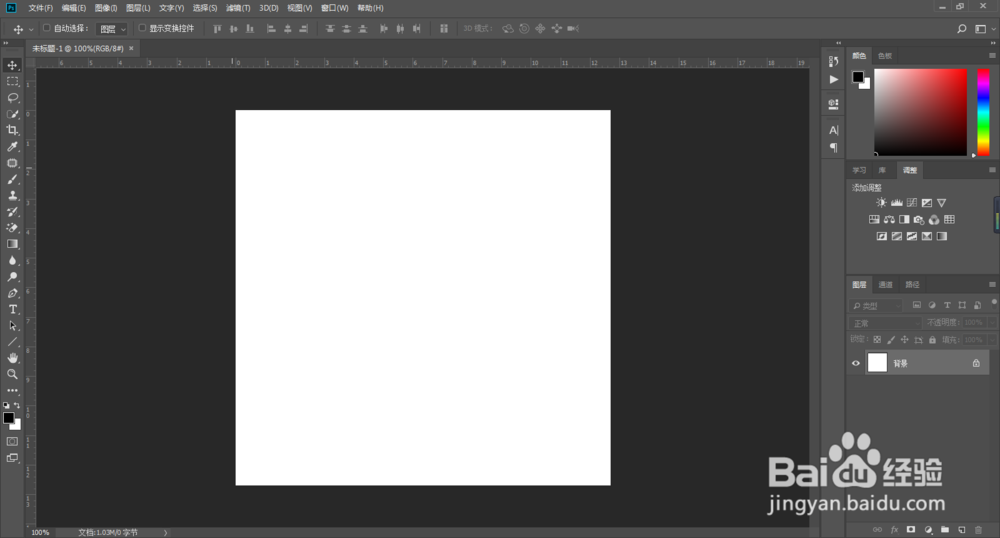Select the Brush tool

(12, 179)
